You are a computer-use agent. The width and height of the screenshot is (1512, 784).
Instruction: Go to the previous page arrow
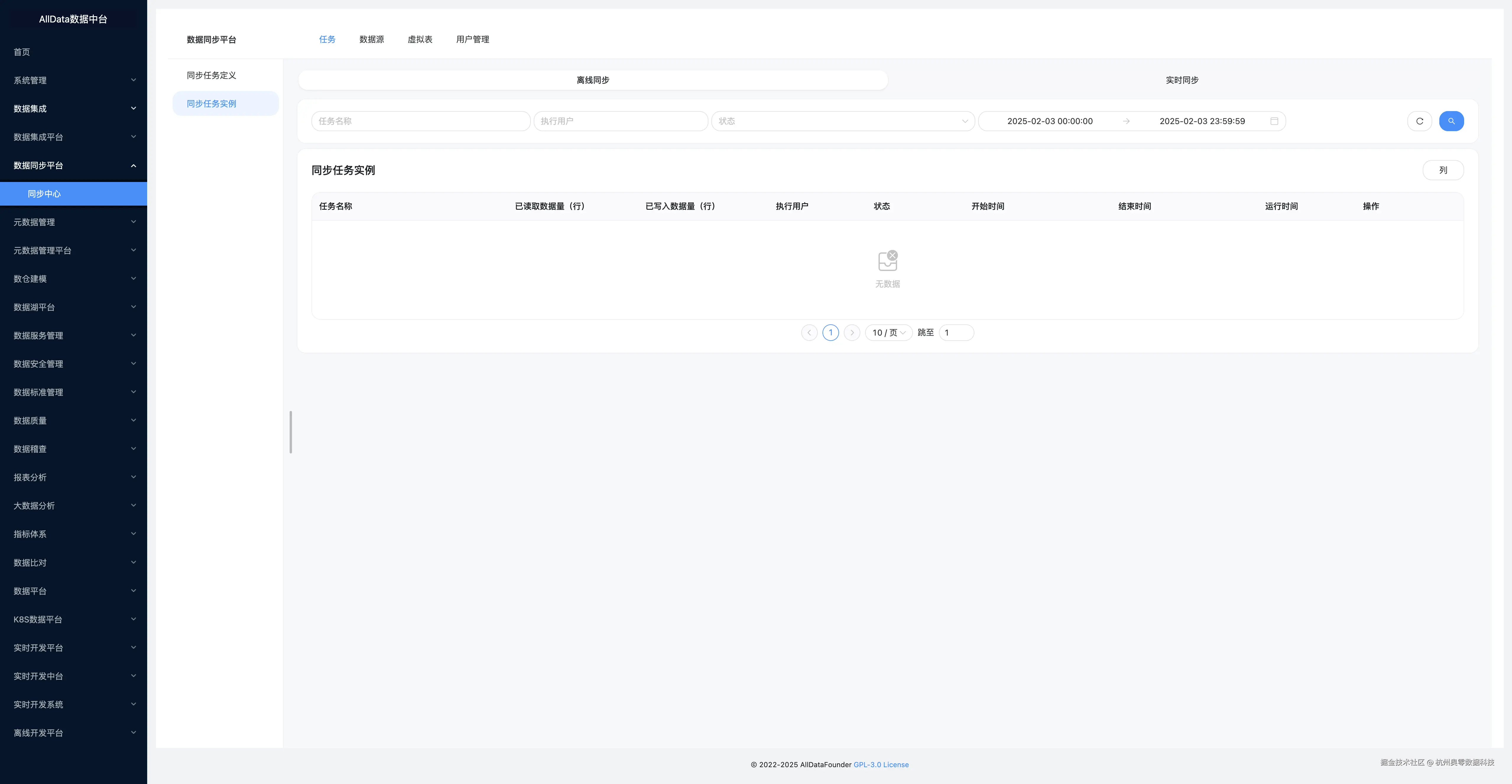click(809, 333)
